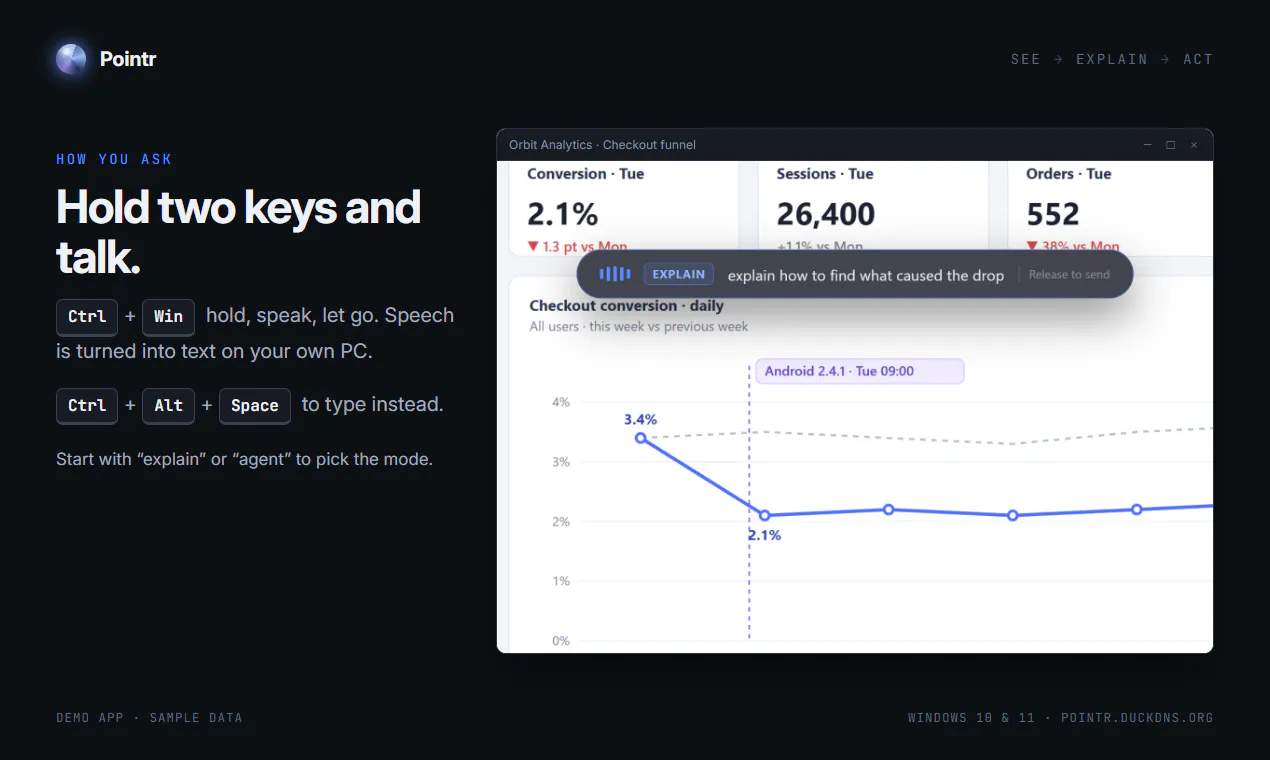Click the 'DEMO APP · SAMPLE DATA' footer text

click(149, 718)
